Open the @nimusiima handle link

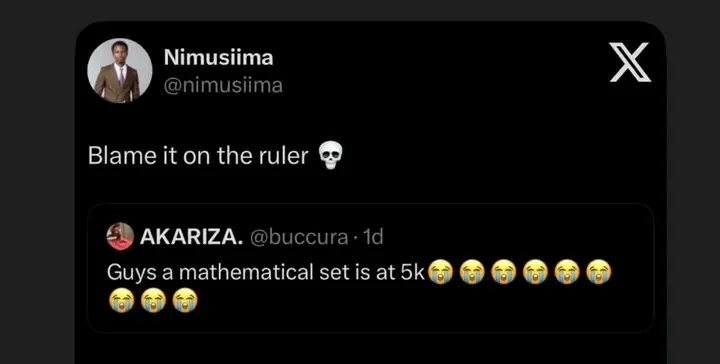[x=223, y=85]
